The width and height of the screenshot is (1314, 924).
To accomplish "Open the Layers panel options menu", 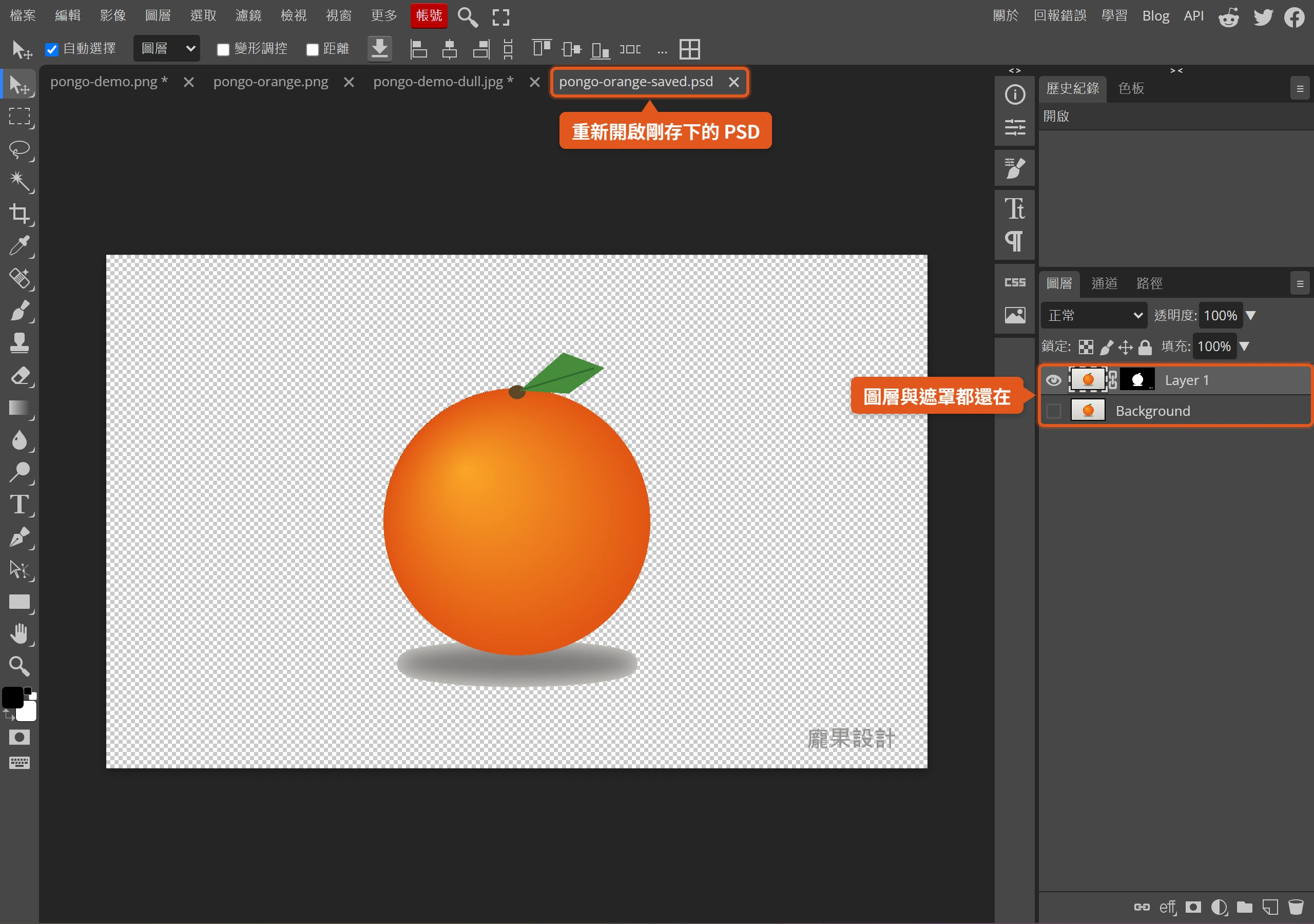I will (x=1300, y=284).
